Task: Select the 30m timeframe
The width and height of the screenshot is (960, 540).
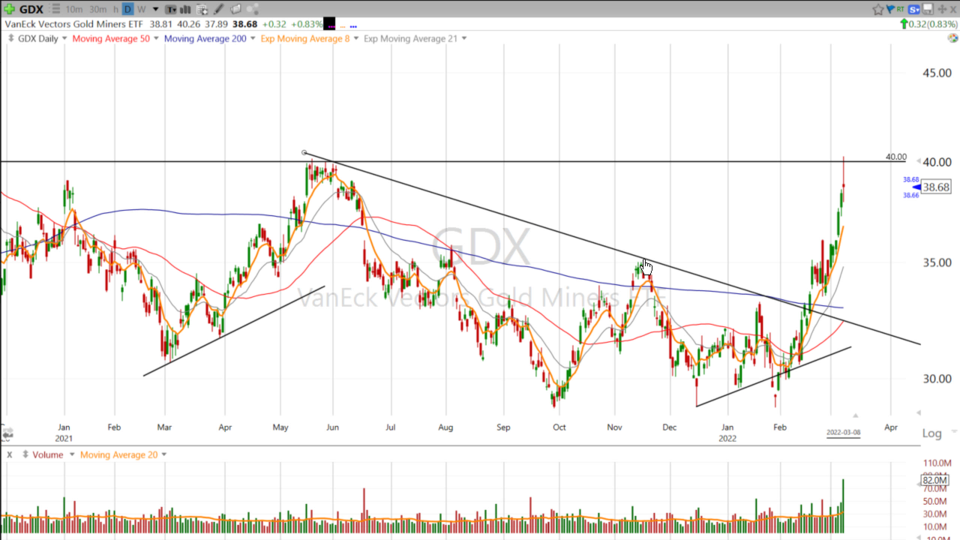Action: click(98, 9)
